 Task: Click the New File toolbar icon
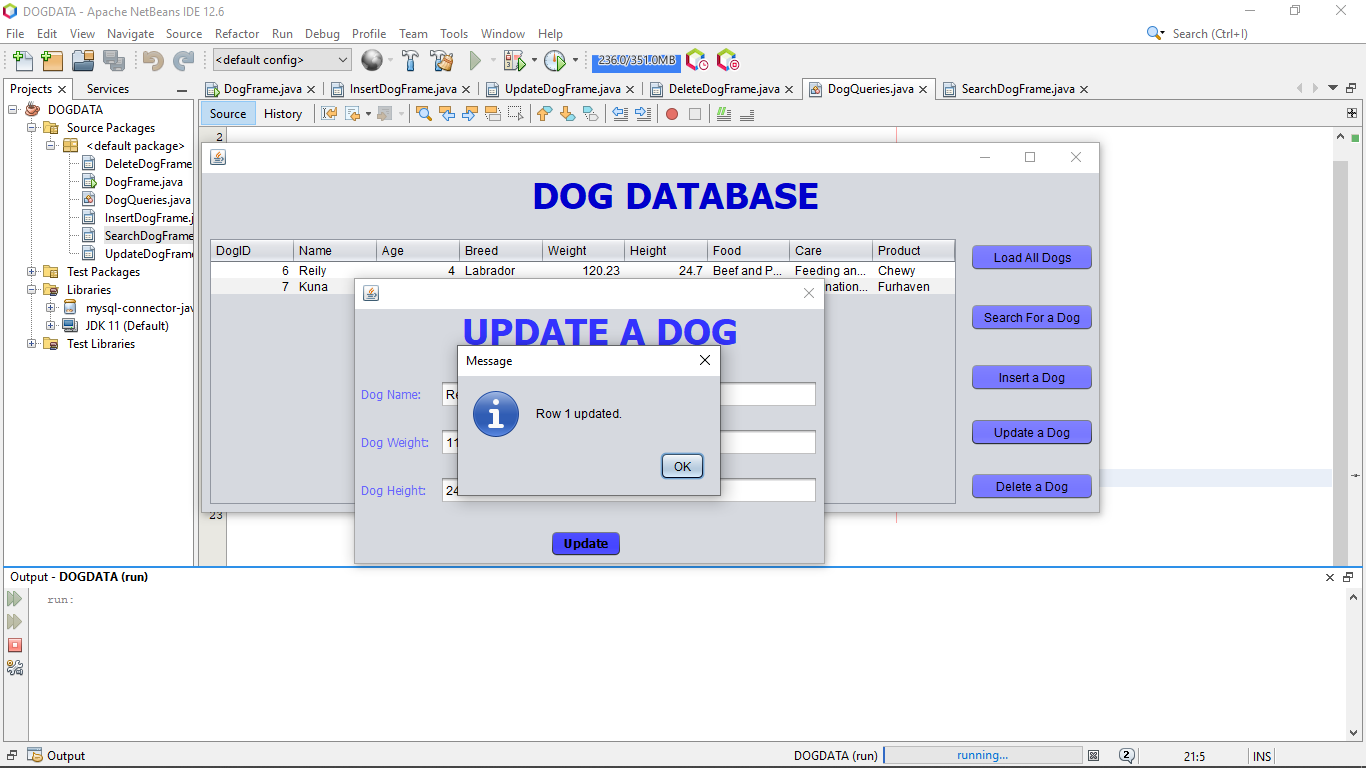tap(22, 61)
